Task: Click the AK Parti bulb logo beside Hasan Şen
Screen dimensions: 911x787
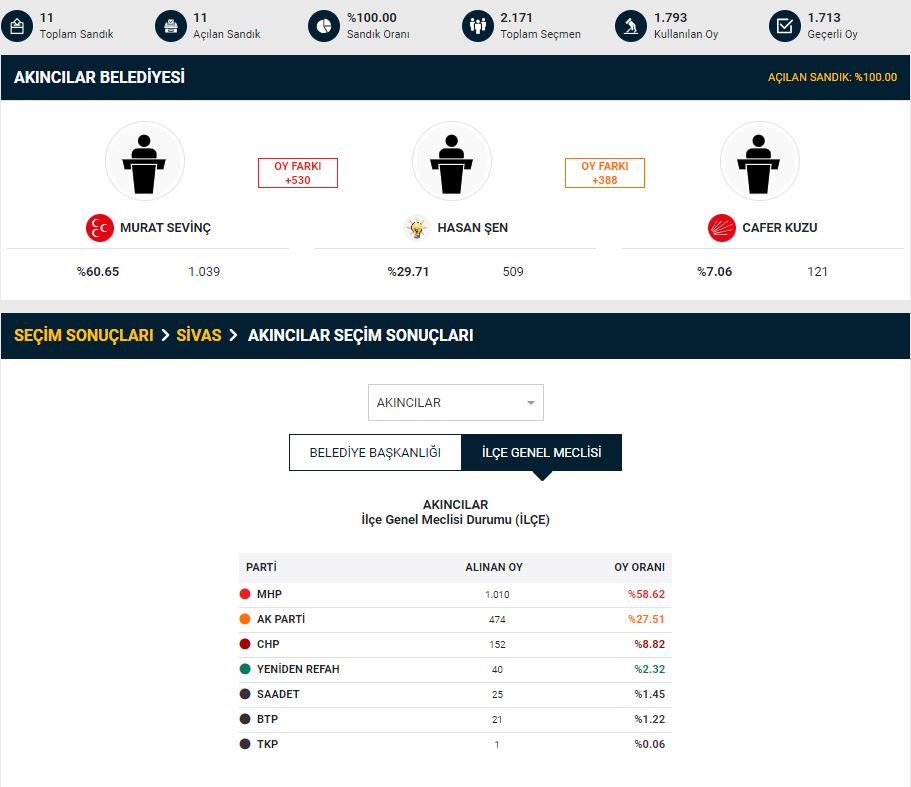Action: pos(417,228)
